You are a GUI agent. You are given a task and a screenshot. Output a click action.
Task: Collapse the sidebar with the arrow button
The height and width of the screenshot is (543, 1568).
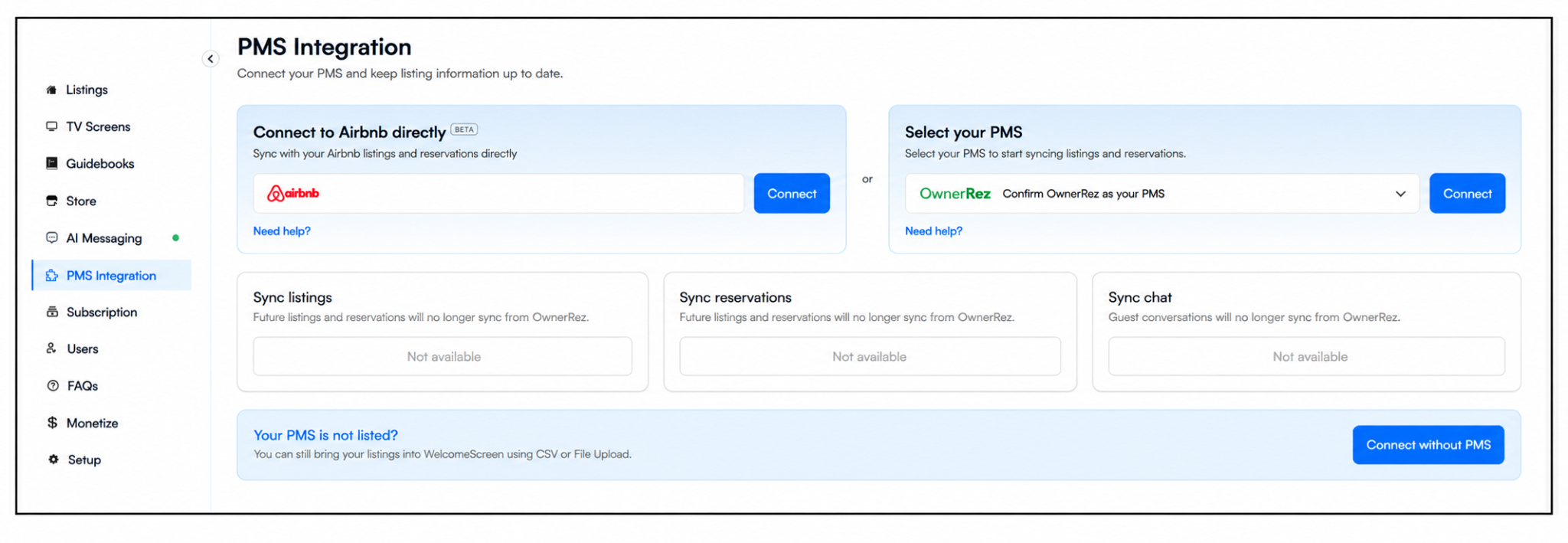211,59
